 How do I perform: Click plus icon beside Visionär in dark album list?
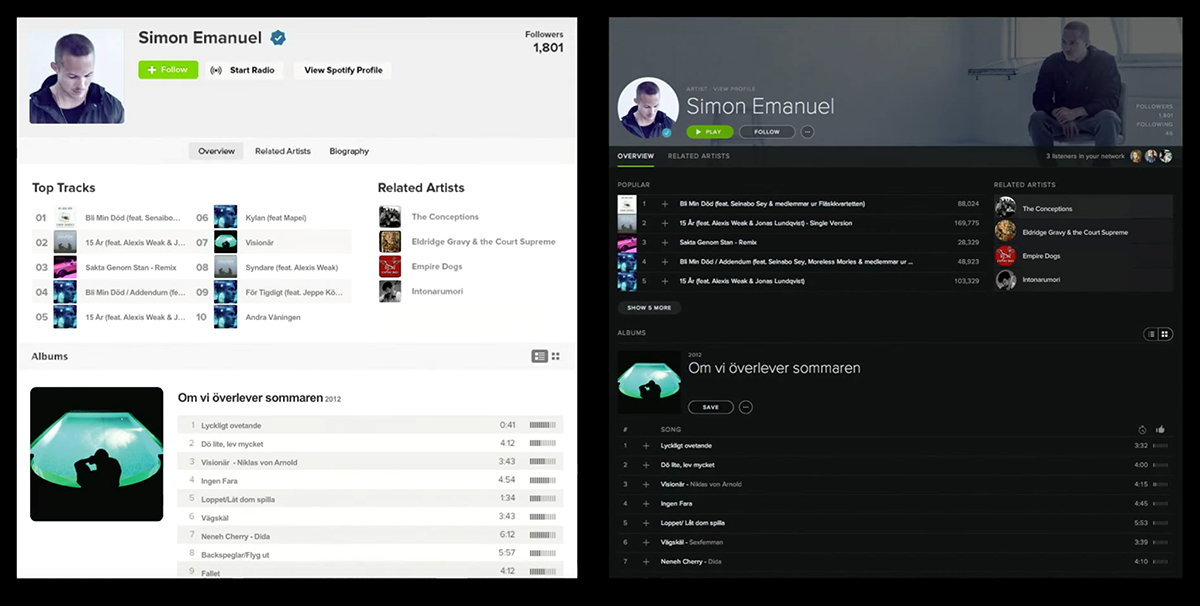click(646, 484)
